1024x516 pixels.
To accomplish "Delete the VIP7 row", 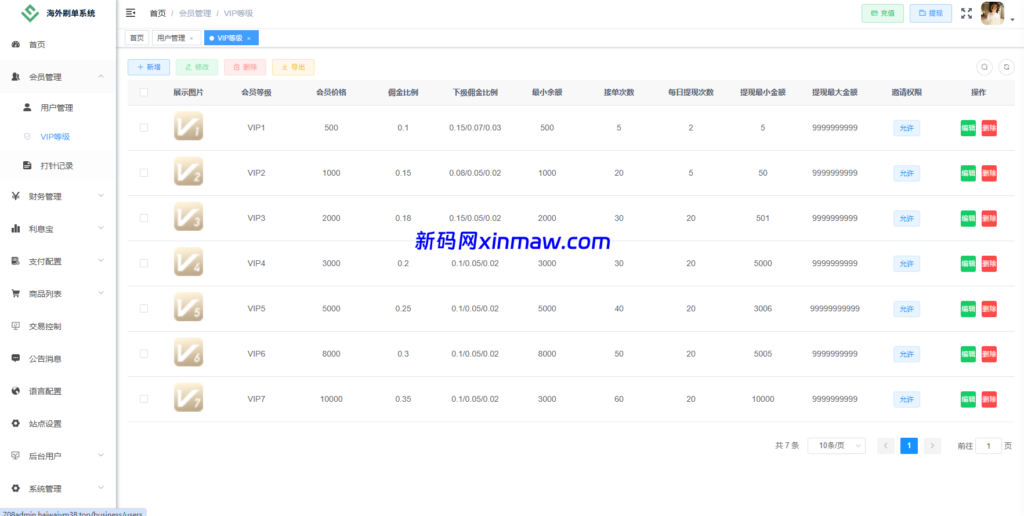I will click(989, 399).
